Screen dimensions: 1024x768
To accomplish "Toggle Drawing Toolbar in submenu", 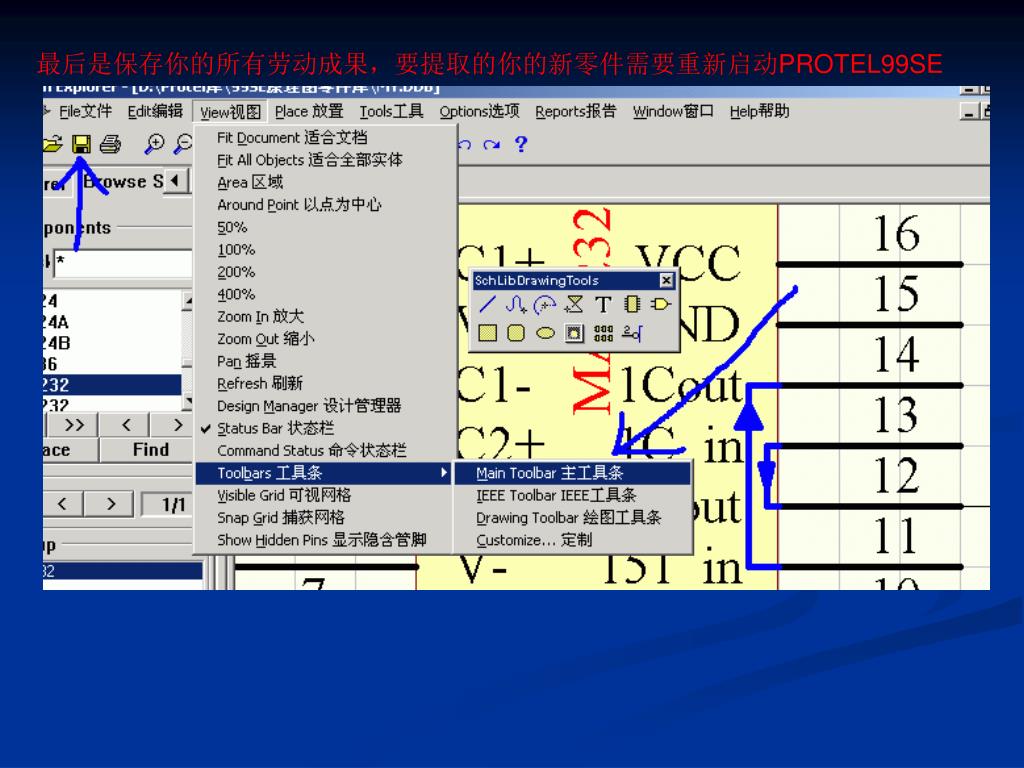I will tap(573, 518).
